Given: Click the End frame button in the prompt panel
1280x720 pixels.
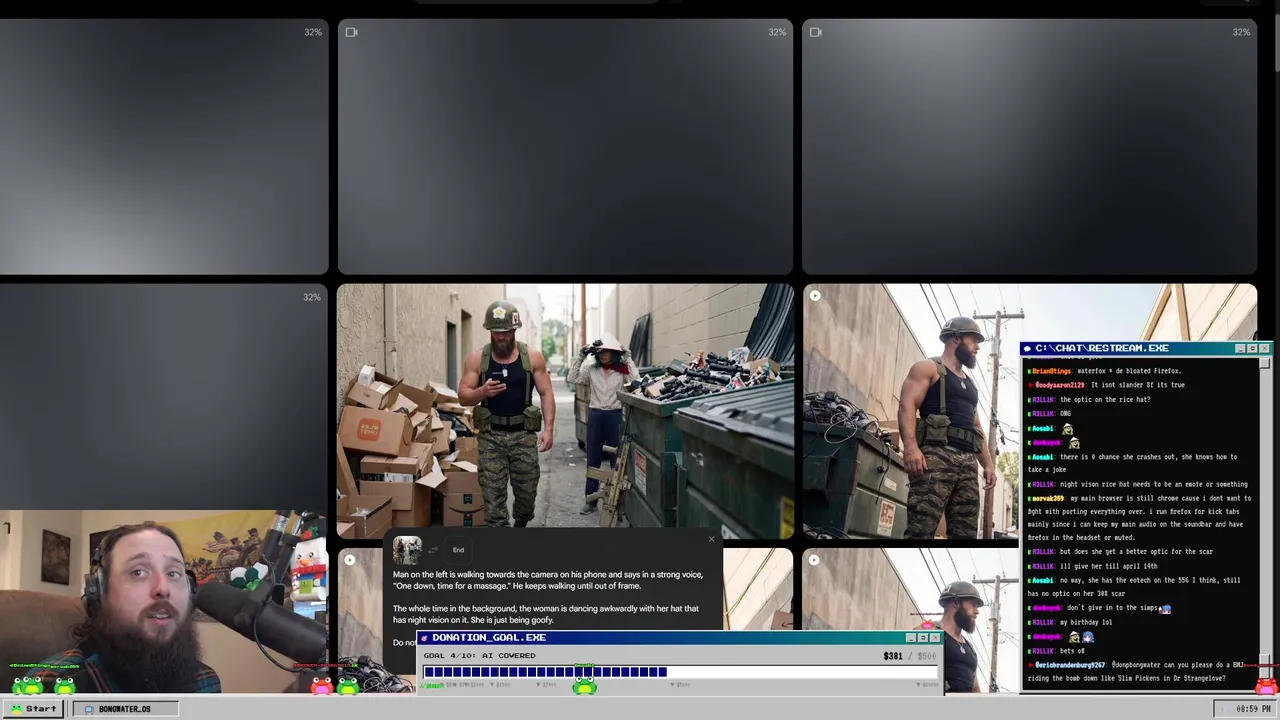Looking at the screenshot, I should (x=458, y=550).
